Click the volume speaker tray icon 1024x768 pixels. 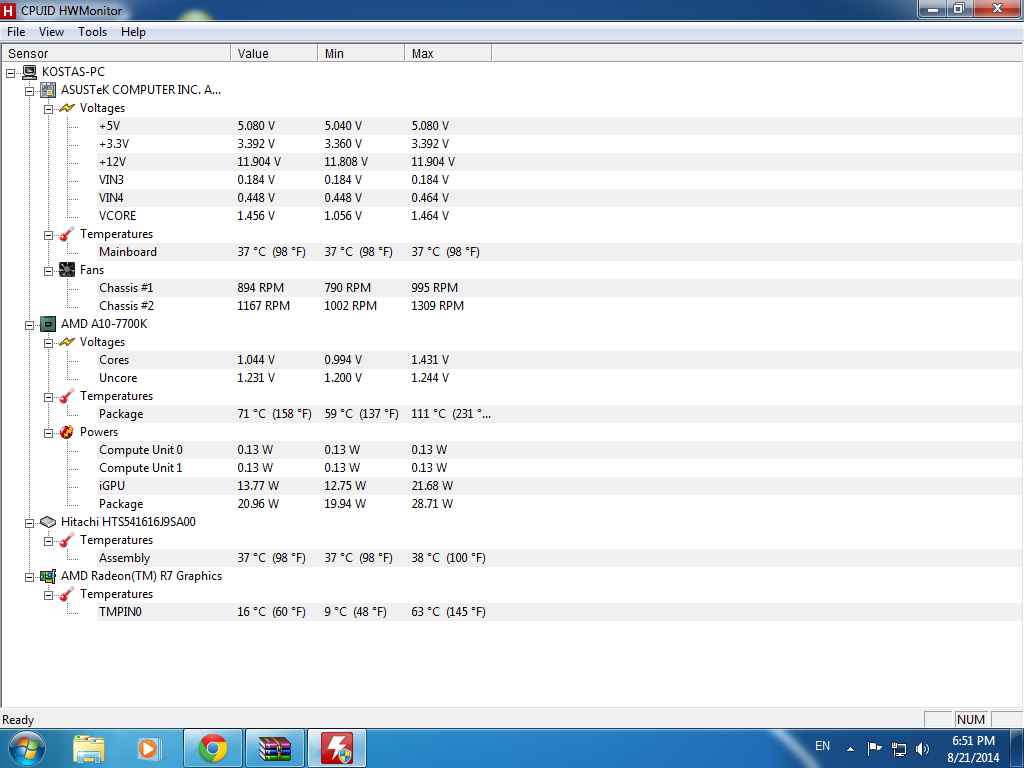[x=922, y=748]
